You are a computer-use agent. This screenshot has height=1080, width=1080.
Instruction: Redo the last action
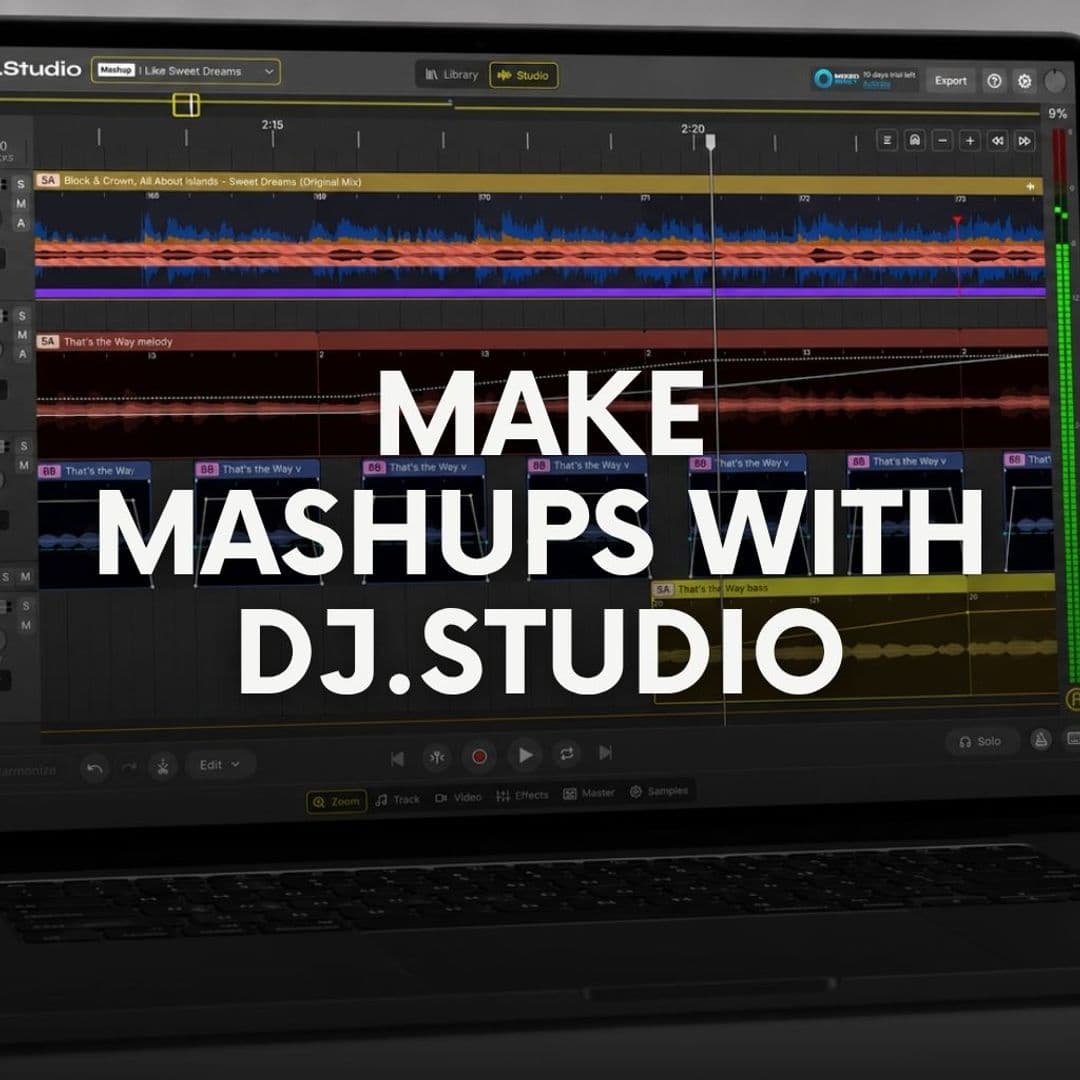(129, 766)
